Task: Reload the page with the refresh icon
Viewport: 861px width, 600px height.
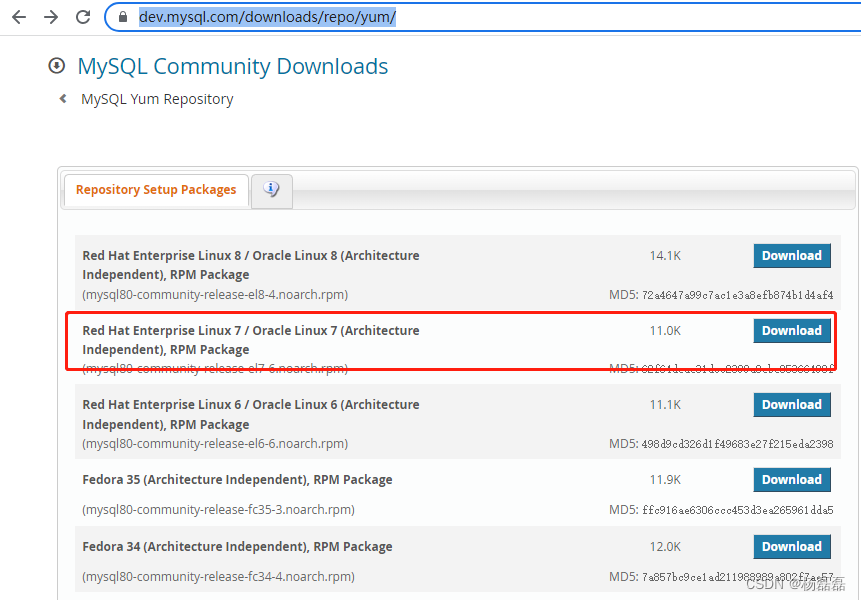Action: tap(83, 16)
